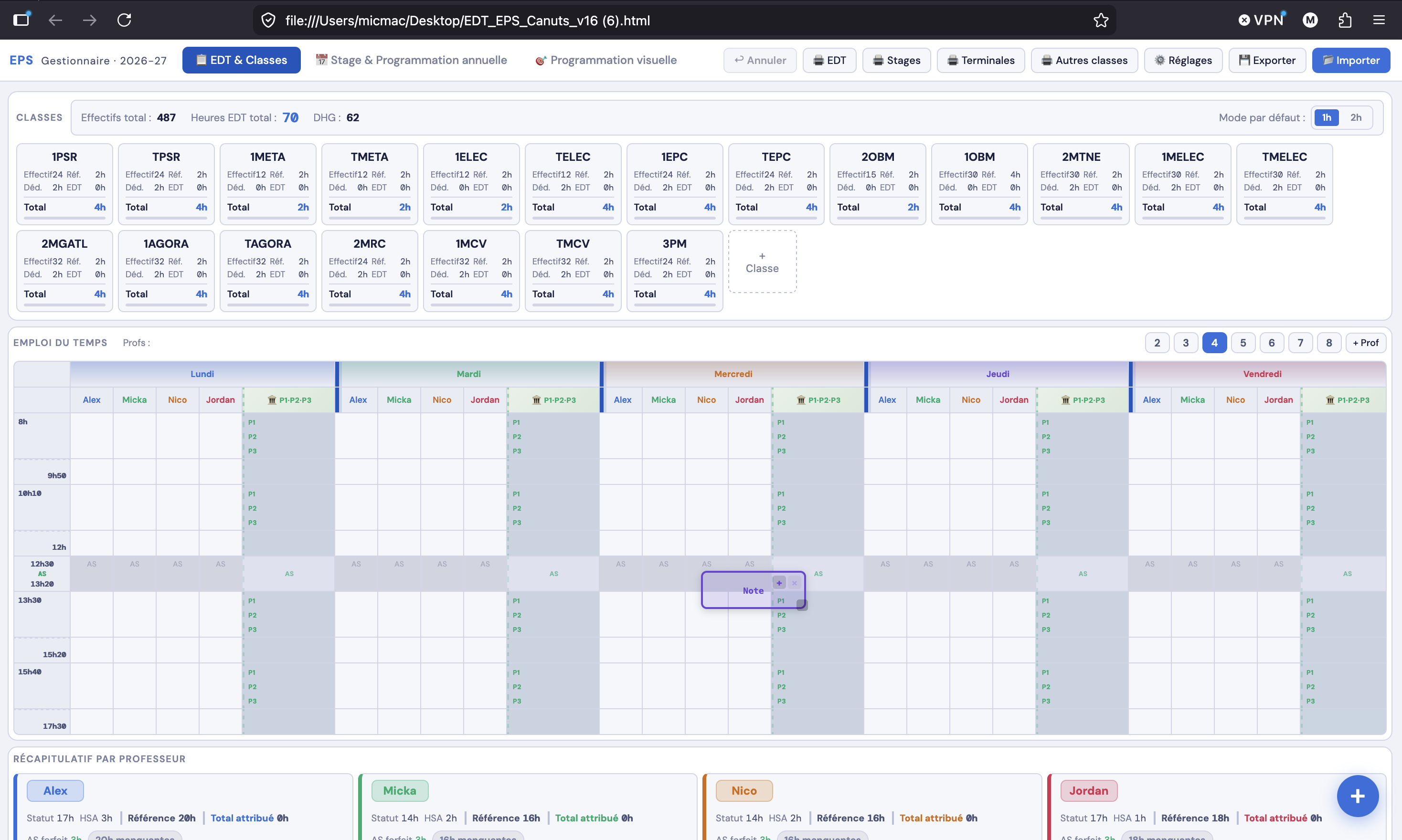The width and height of the screenshot is (1402, 840).
Task: Open Programmation visuelle tab
Action: click(x=606, y=60)
